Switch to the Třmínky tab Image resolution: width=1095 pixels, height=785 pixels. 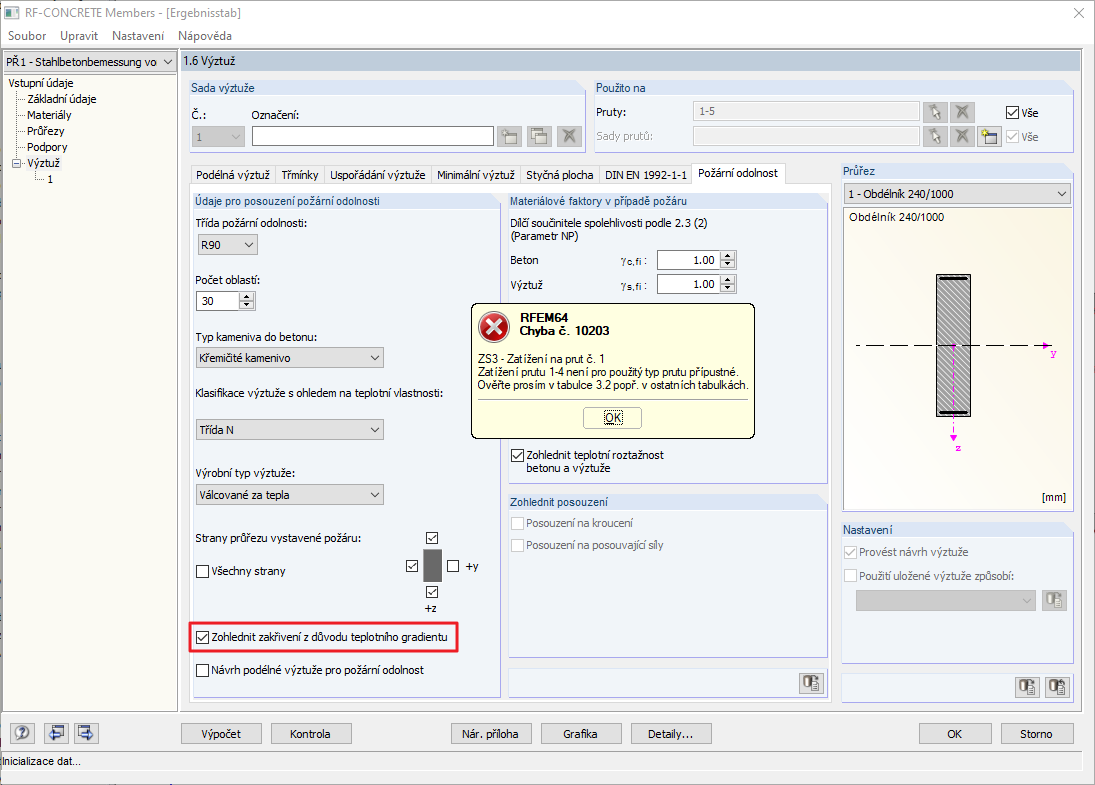300,175
